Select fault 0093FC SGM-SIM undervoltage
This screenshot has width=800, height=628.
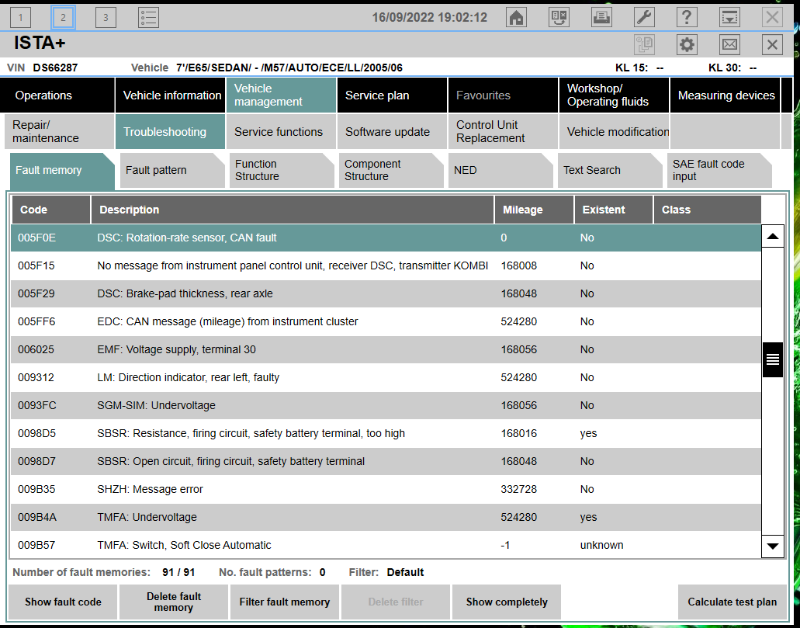[386, 406]
